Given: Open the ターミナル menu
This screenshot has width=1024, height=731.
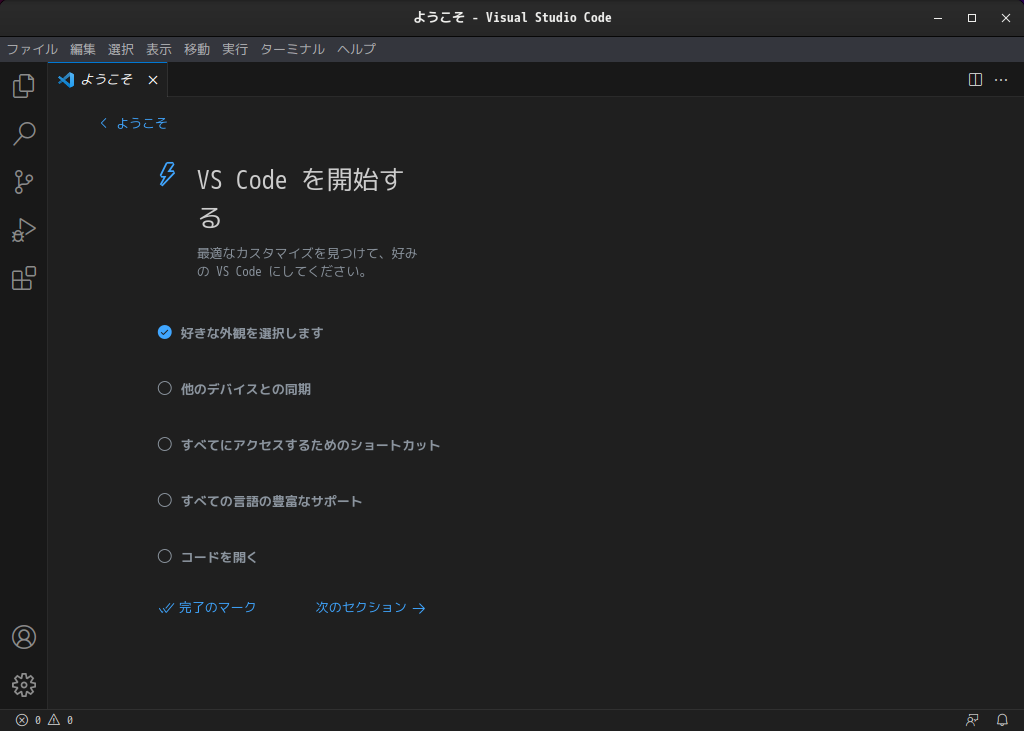Looking at the screenshot, I should pyautogui.click(x=293, y=49).
